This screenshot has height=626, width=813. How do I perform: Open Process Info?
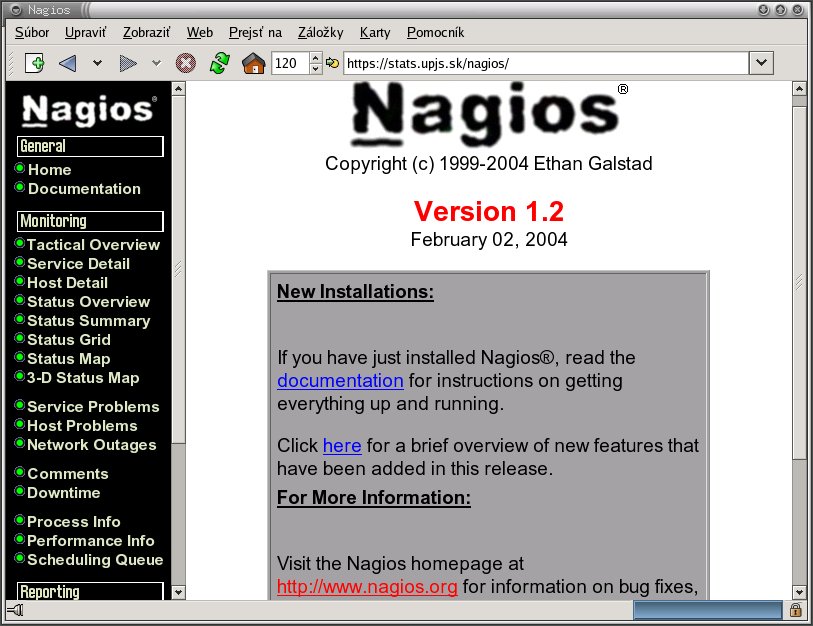(74, 522)
